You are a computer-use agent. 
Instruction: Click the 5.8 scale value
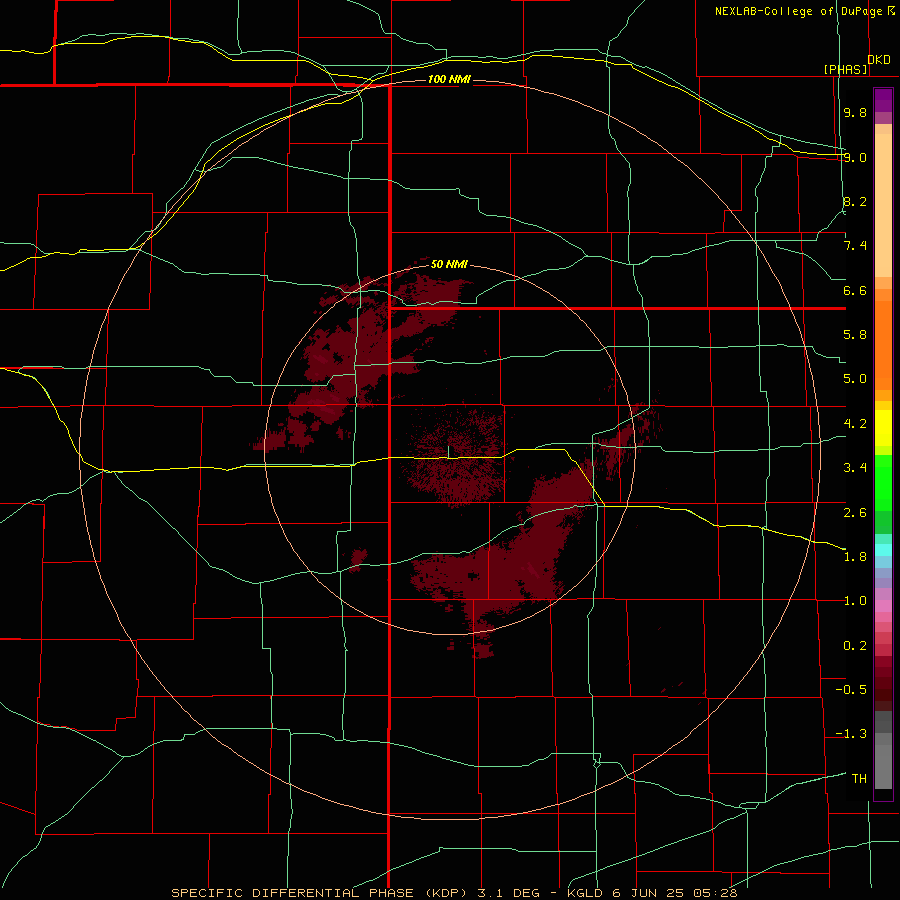[855, 335]
